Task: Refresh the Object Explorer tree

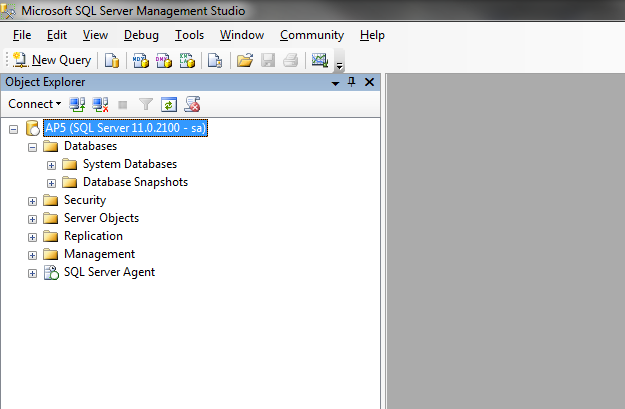Action: pos(169,103)
